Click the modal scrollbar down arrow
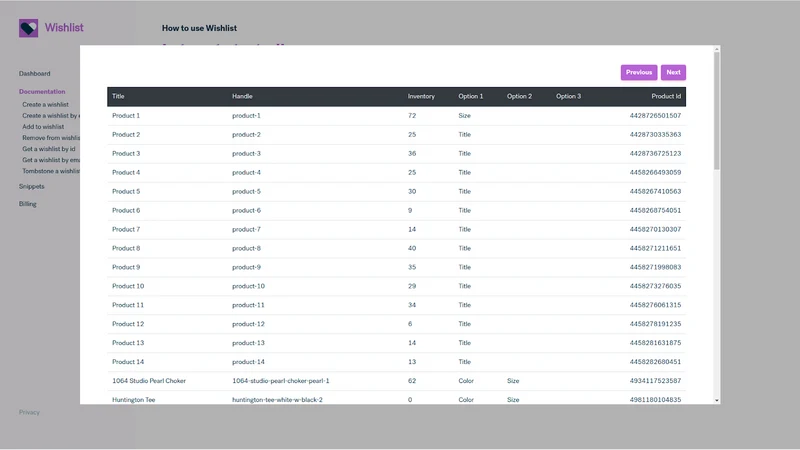The height and width of the screenshot is (450, 800). [x=717, y=401]
